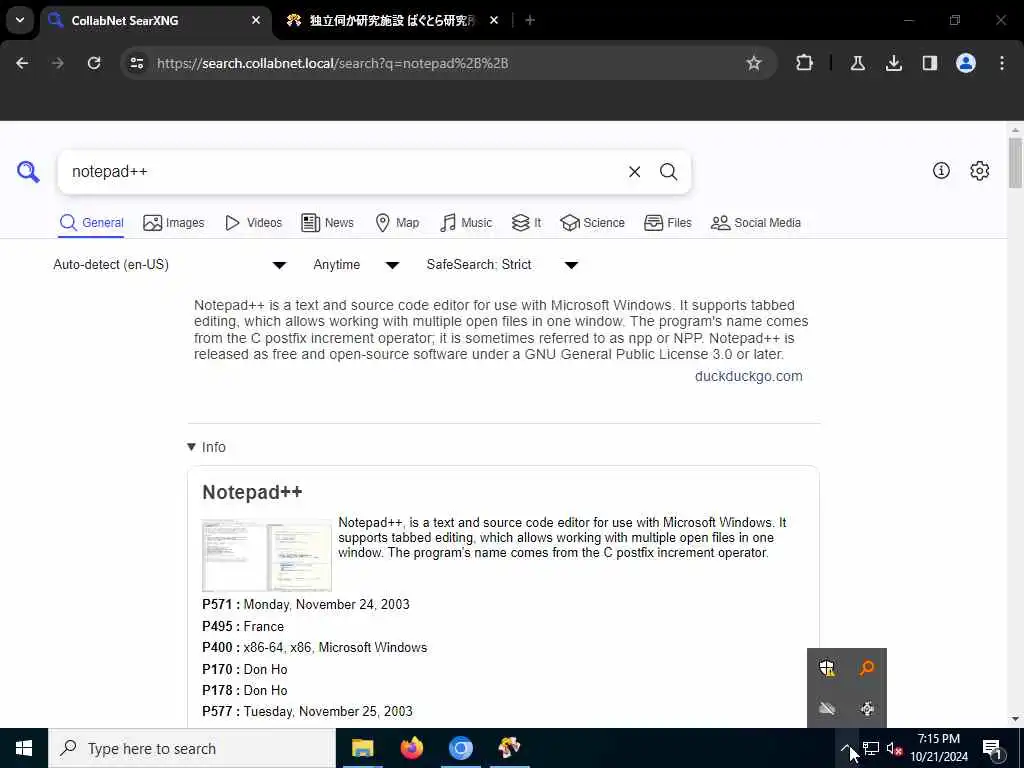Click the SearXNG magnifier logo
Viewport: 1024px width, 768px height.
coord(28,172)
